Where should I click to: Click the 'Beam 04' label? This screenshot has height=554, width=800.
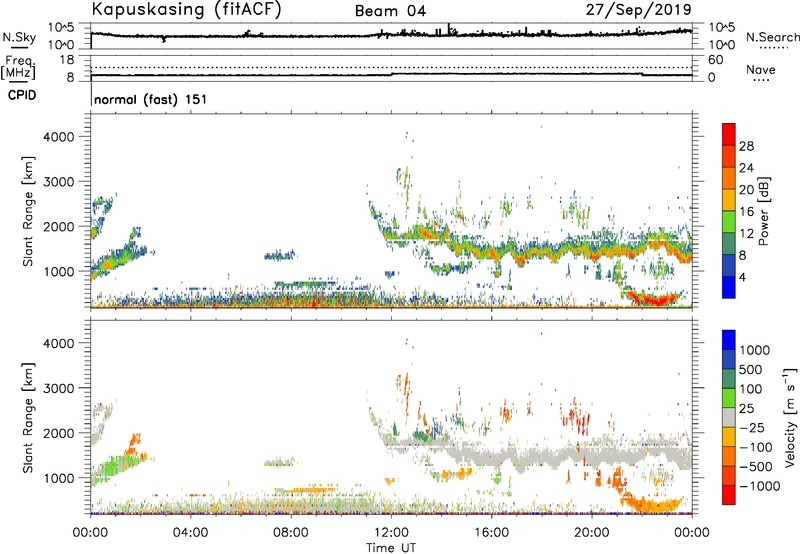coord(390,11)
